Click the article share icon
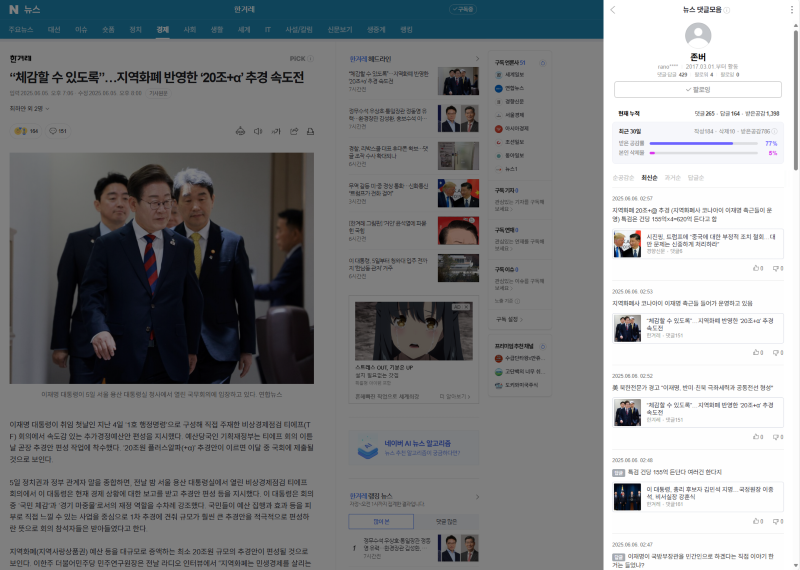The image size is (800, 570). tap(294, 131)
